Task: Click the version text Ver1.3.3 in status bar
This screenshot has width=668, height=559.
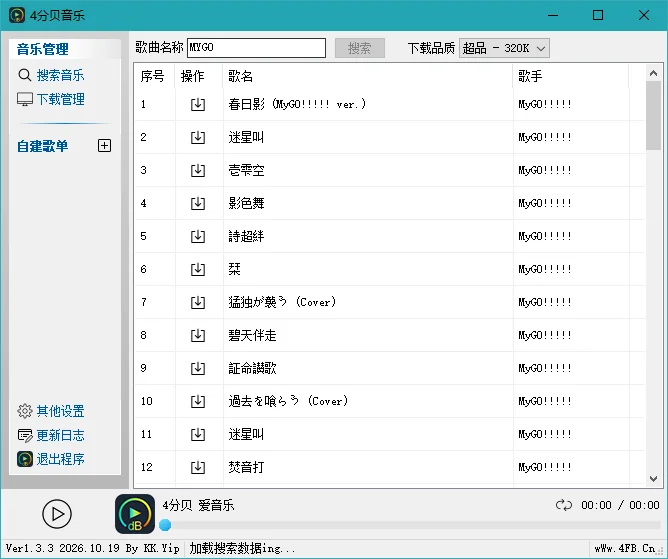Action: point(30,548)
